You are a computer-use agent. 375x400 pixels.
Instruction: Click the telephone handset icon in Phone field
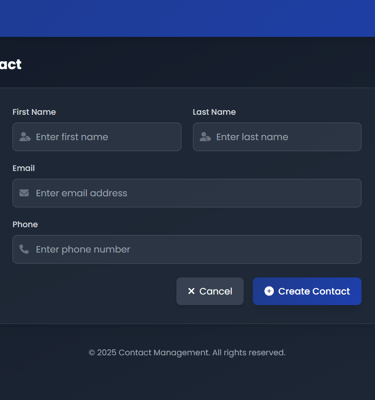[x=24, y=249]
